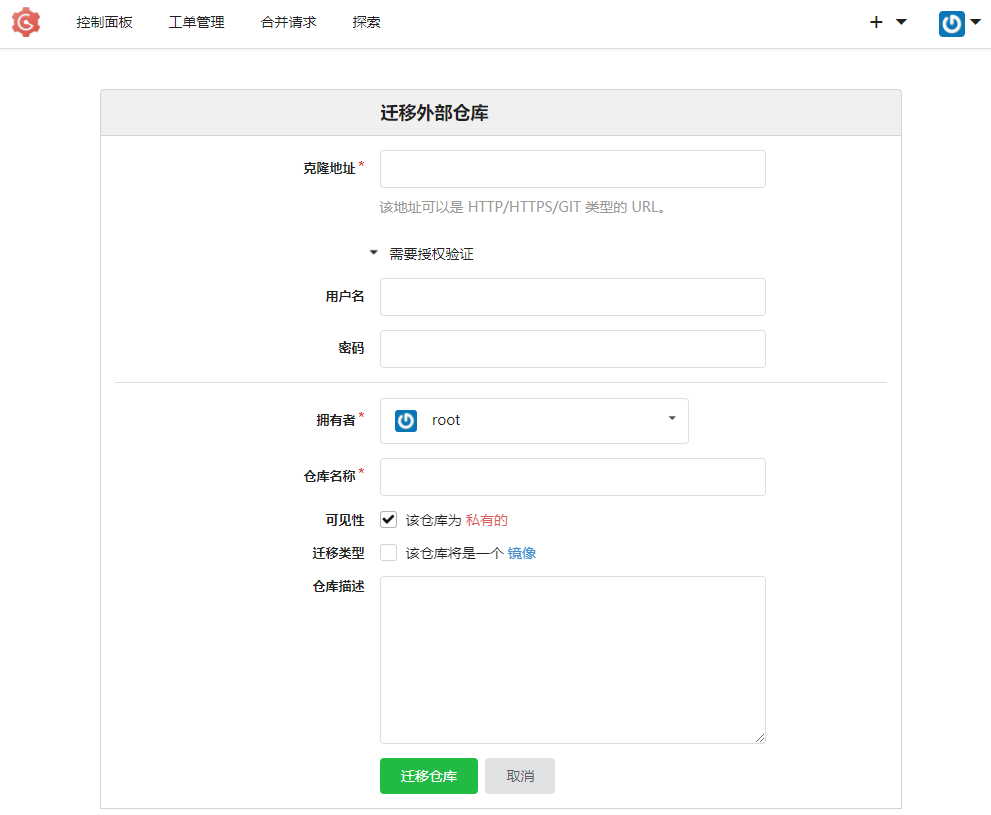This screenshot has height=815, width=991.
Task: Select the 密码 password field
Action: (x=572, y=349)
